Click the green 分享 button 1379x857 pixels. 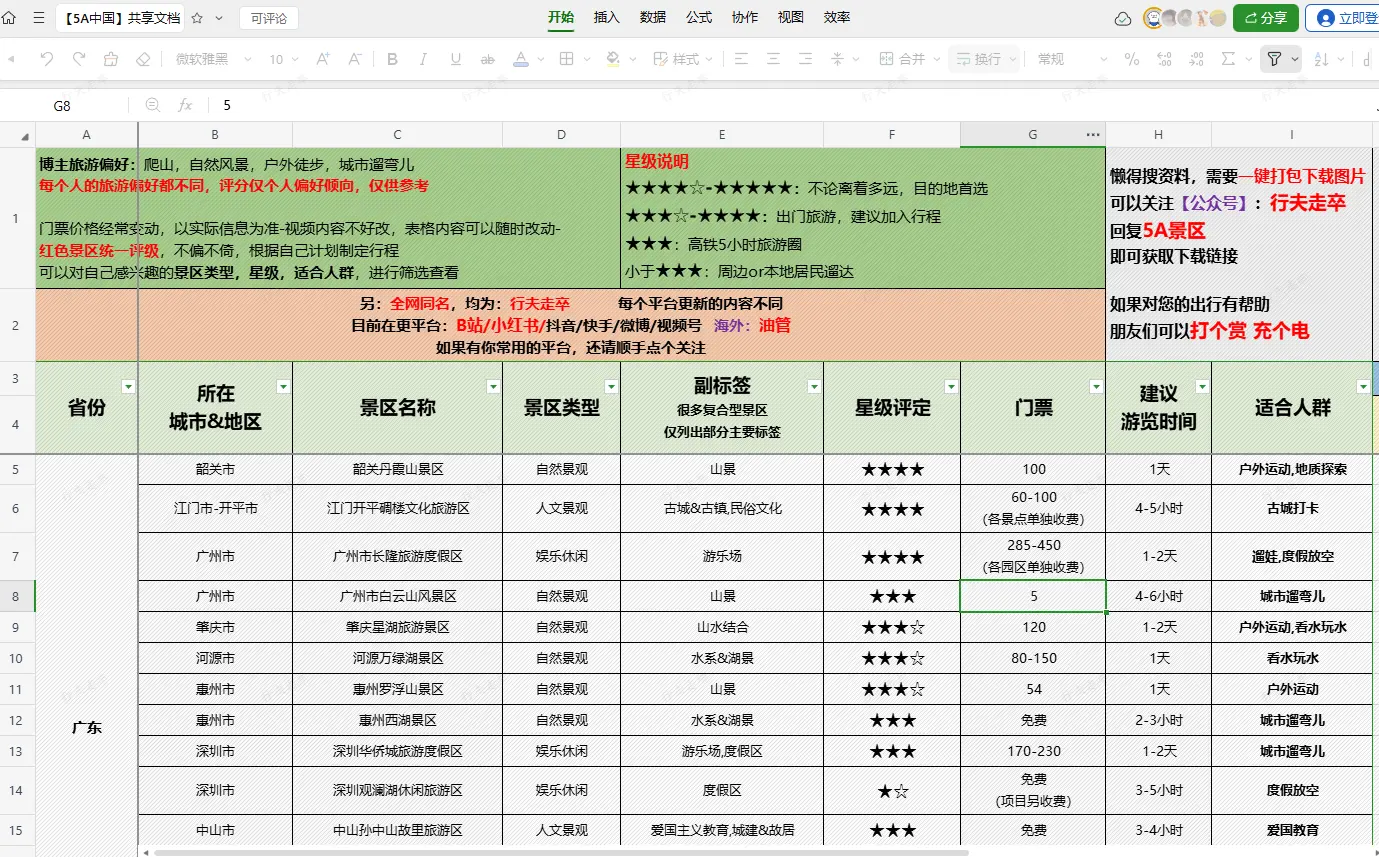(x=1265, y=18)
